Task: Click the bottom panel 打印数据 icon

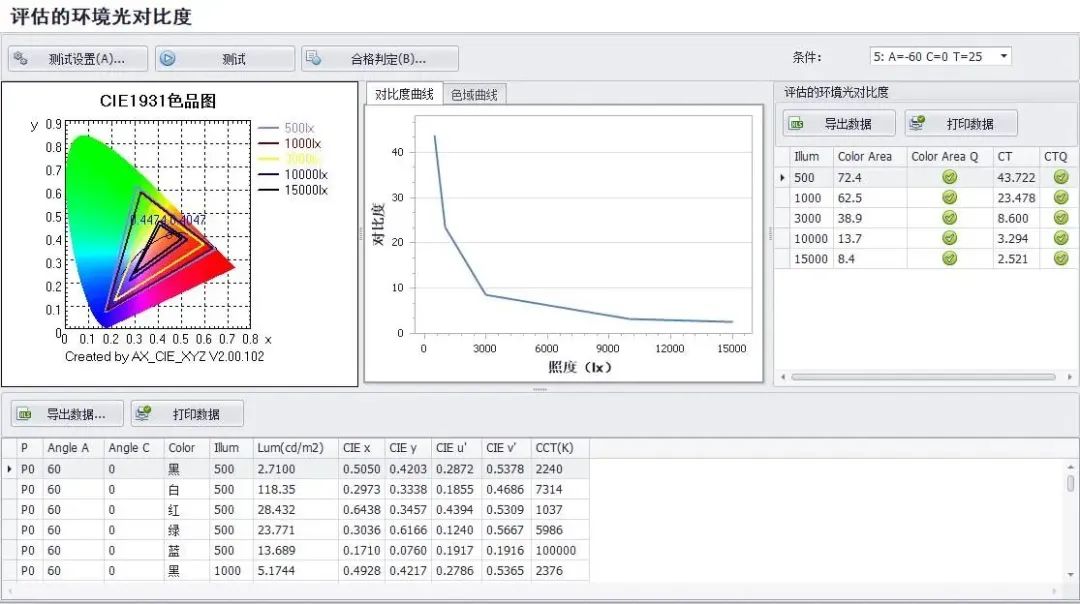Action: pos(142,413)
